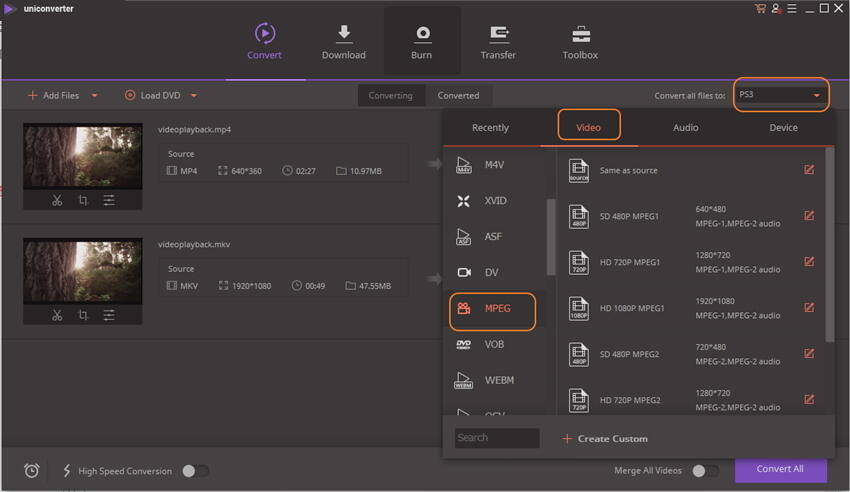Viewport: 850px width, 492px height.
Task: Click the videoplayback.mp4 file name
Action: [194, 130]
